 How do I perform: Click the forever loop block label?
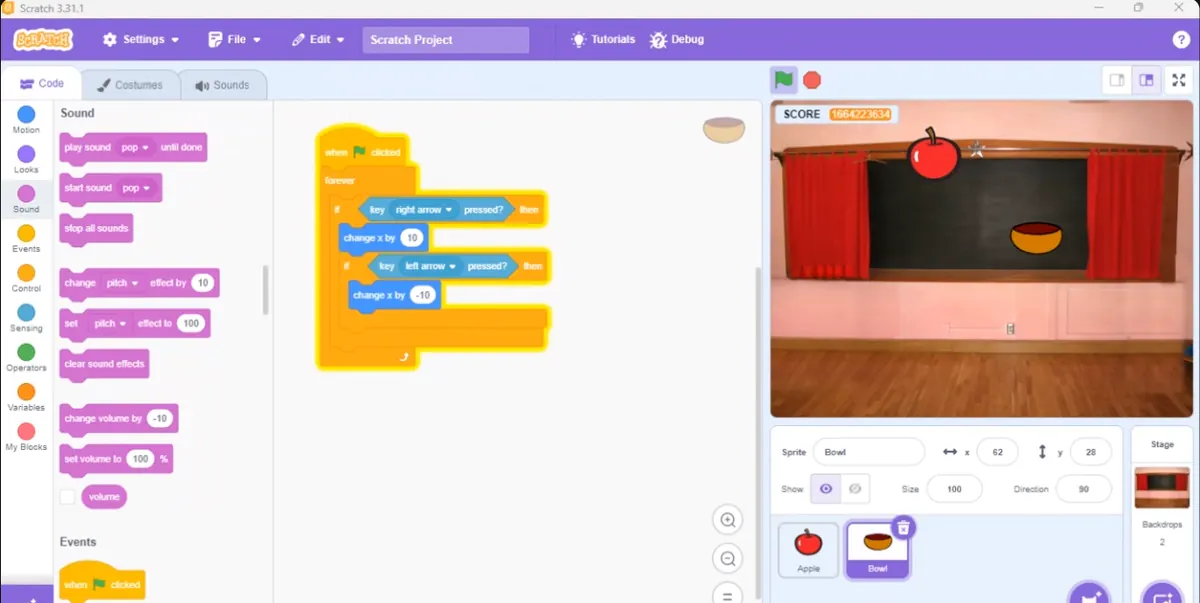(x=340, y=181)
